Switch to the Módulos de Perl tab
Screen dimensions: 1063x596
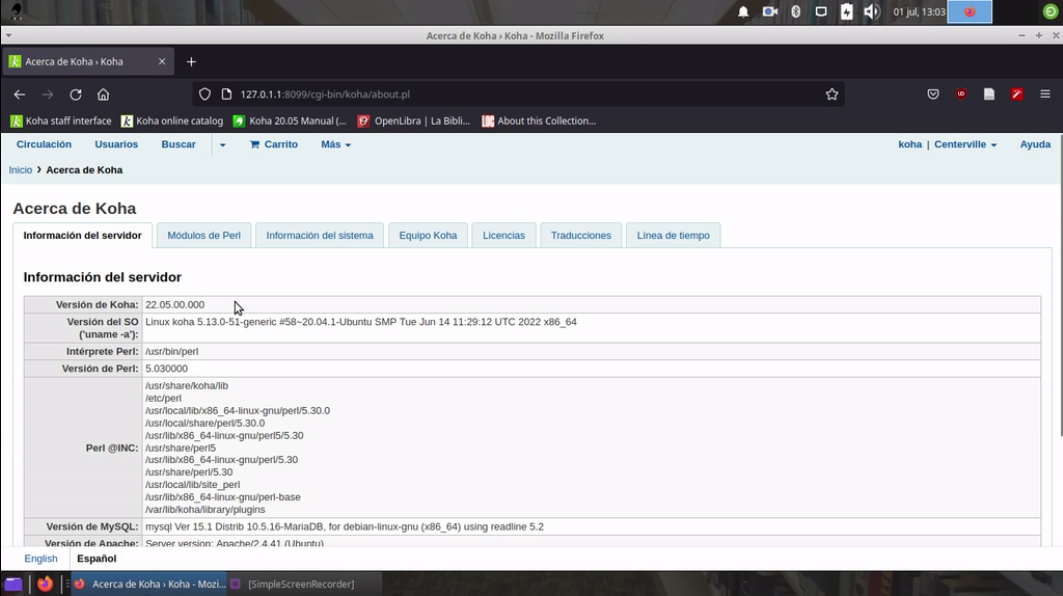tap(204, 235)
